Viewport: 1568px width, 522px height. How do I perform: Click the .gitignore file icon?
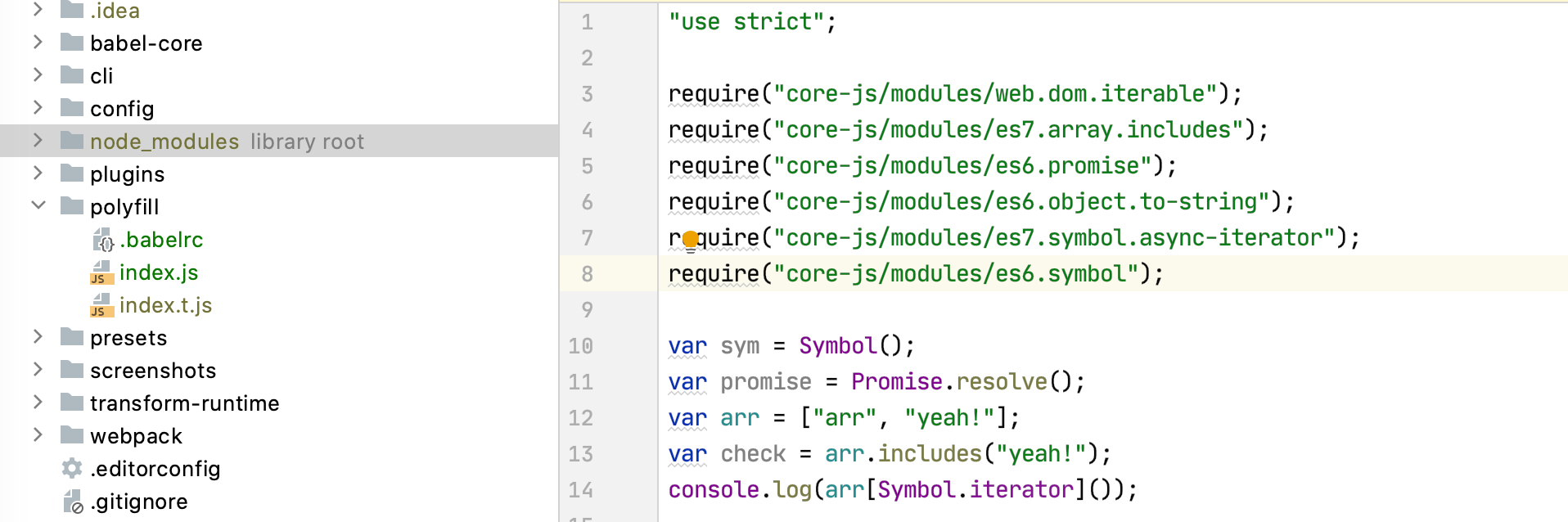(73, 501)
